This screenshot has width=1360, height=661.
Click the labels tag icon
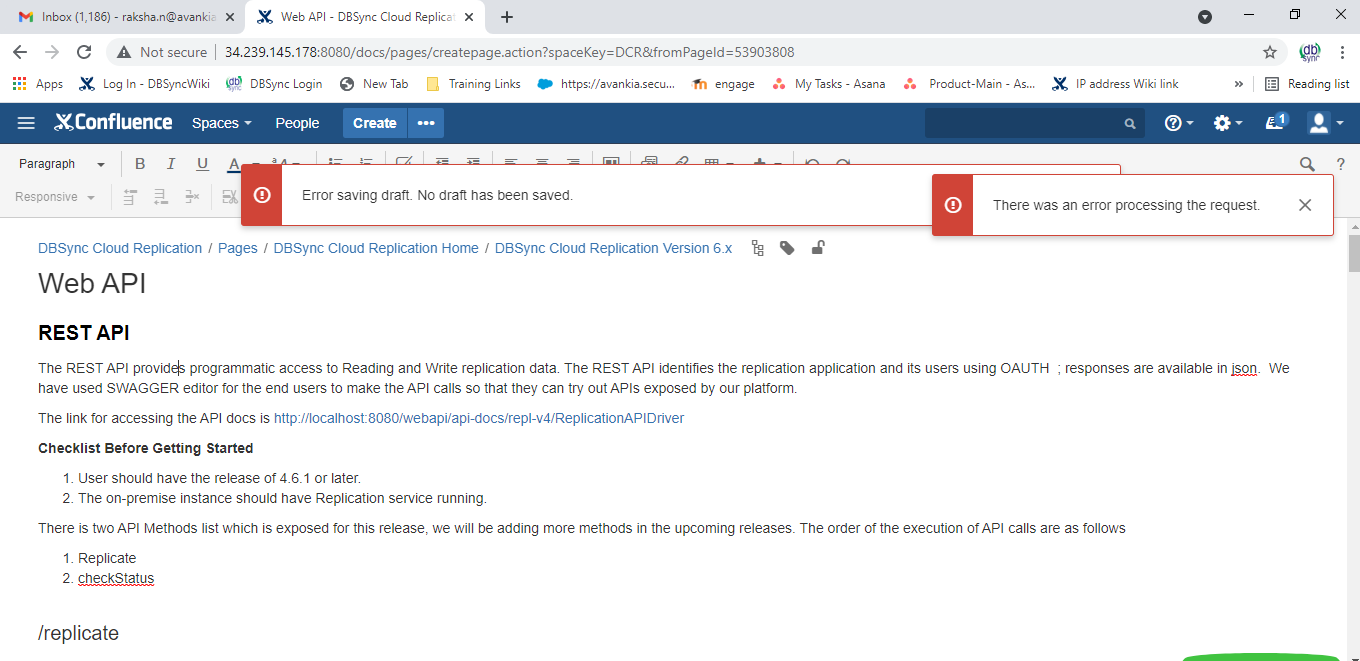(x=787, y=248)
